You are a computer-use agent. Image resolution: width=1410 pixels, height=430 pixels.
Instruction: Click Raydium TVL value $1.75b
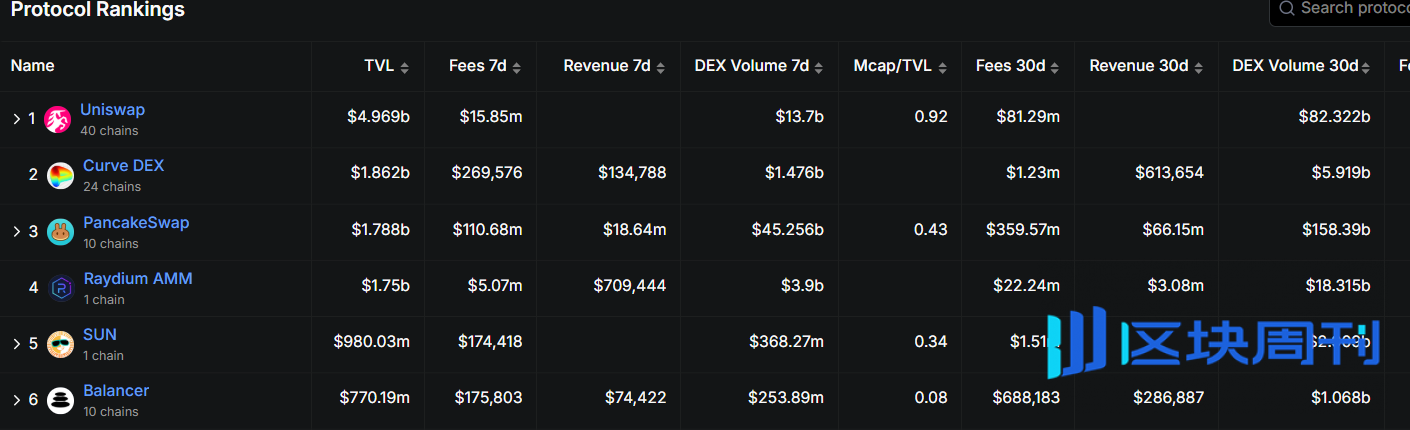point(386,286)
